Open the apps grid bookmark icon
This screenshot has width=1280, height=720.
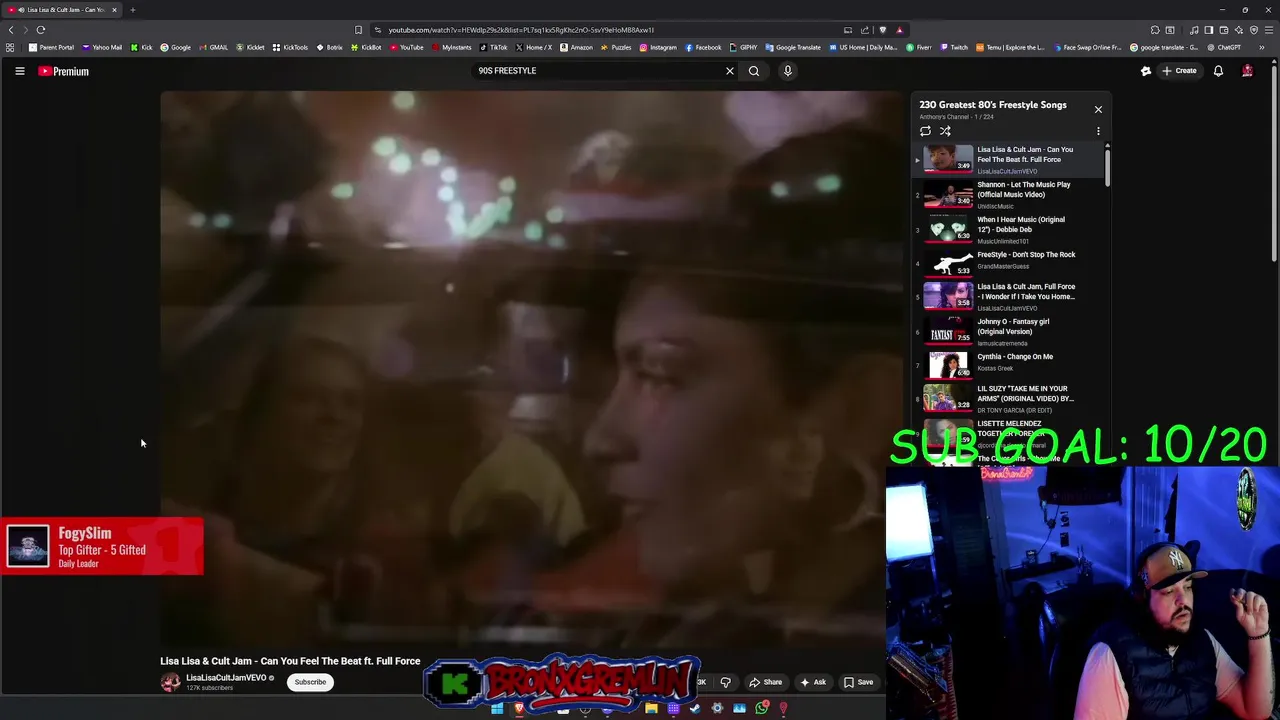tap(10, 47)
